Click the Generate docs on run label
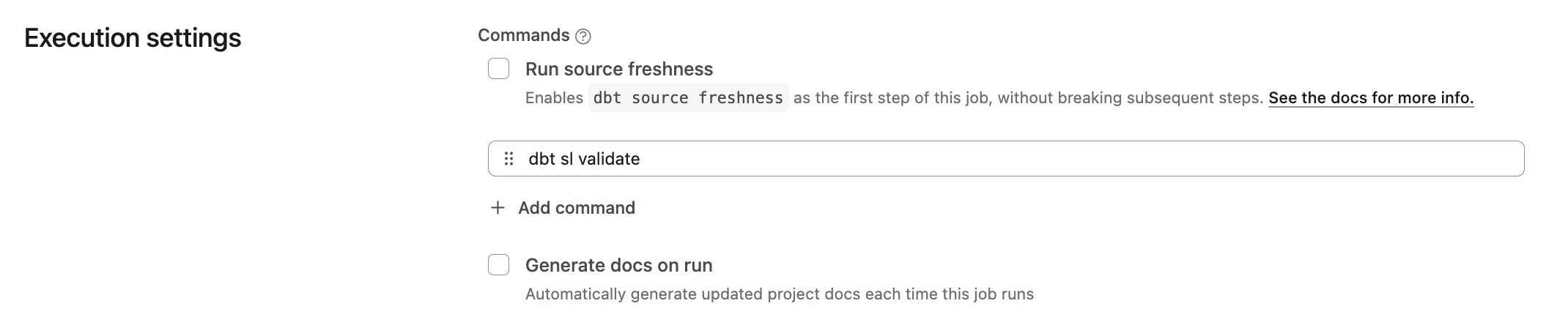This screenshot has height=328, width=1568. coord(619,265)
